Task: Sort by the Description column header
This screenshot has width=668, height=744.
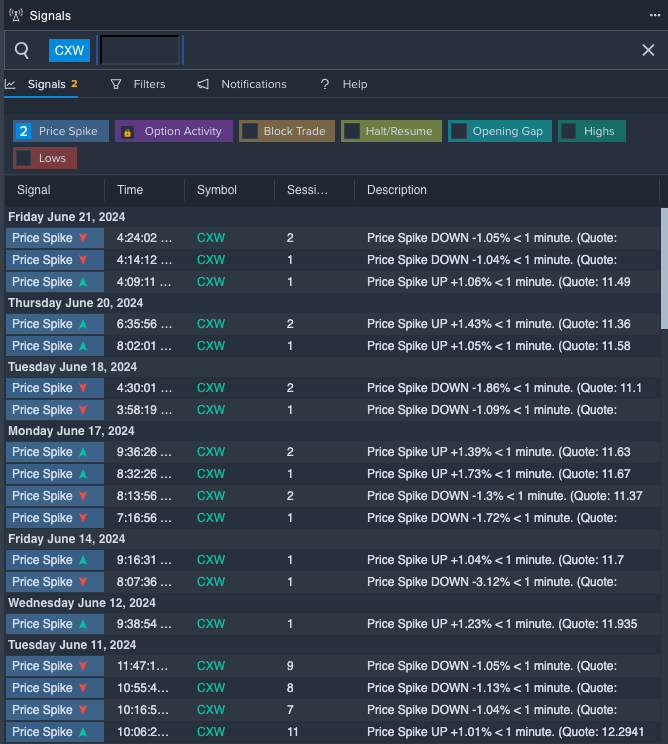Action: [397, 190]
